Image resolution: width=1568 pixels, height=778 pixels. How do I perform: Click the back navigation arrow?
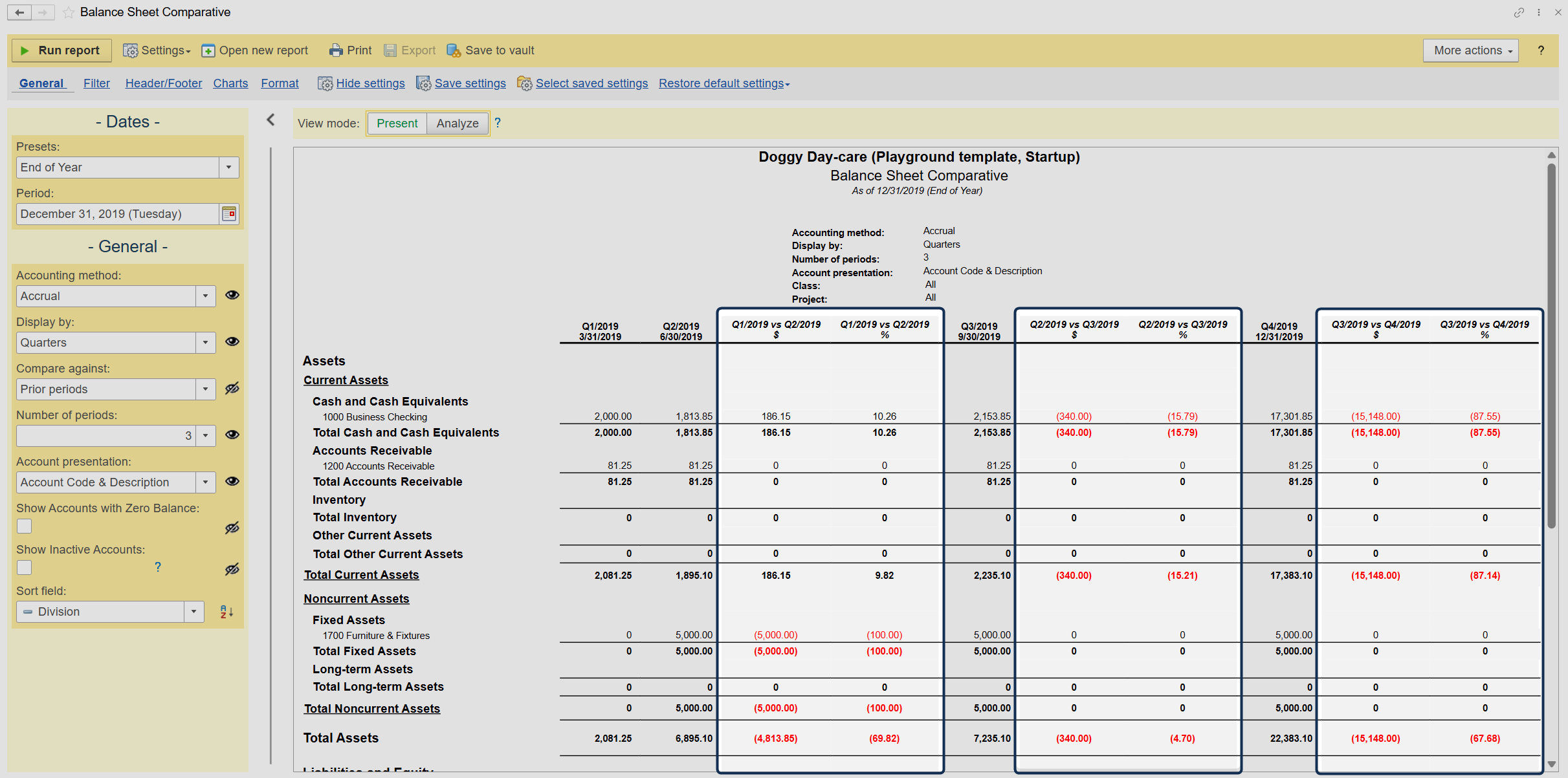click(19, 12)
